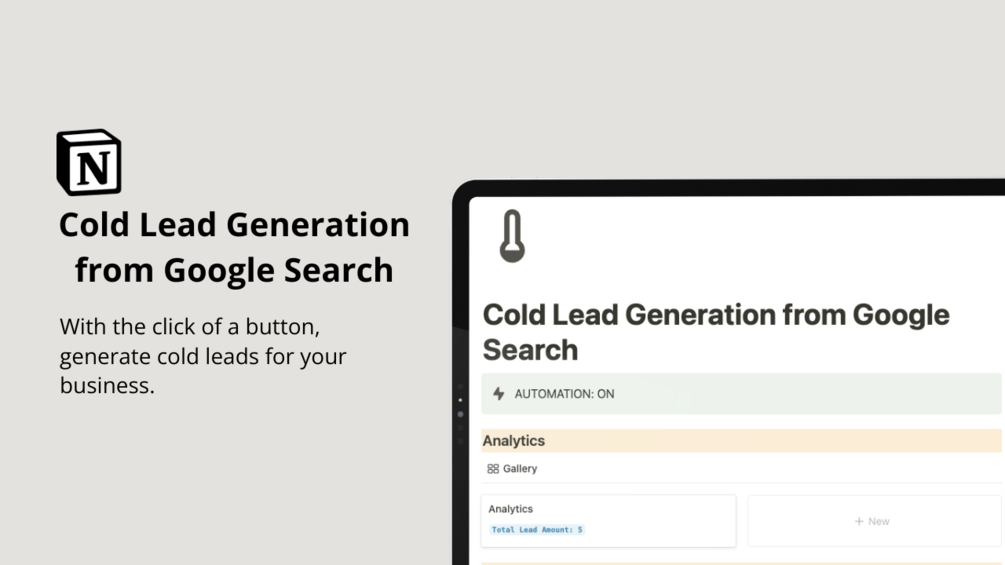The image size is (1005, 565).
Task: Select the Analytics section heading
Action: click(513, 441)
